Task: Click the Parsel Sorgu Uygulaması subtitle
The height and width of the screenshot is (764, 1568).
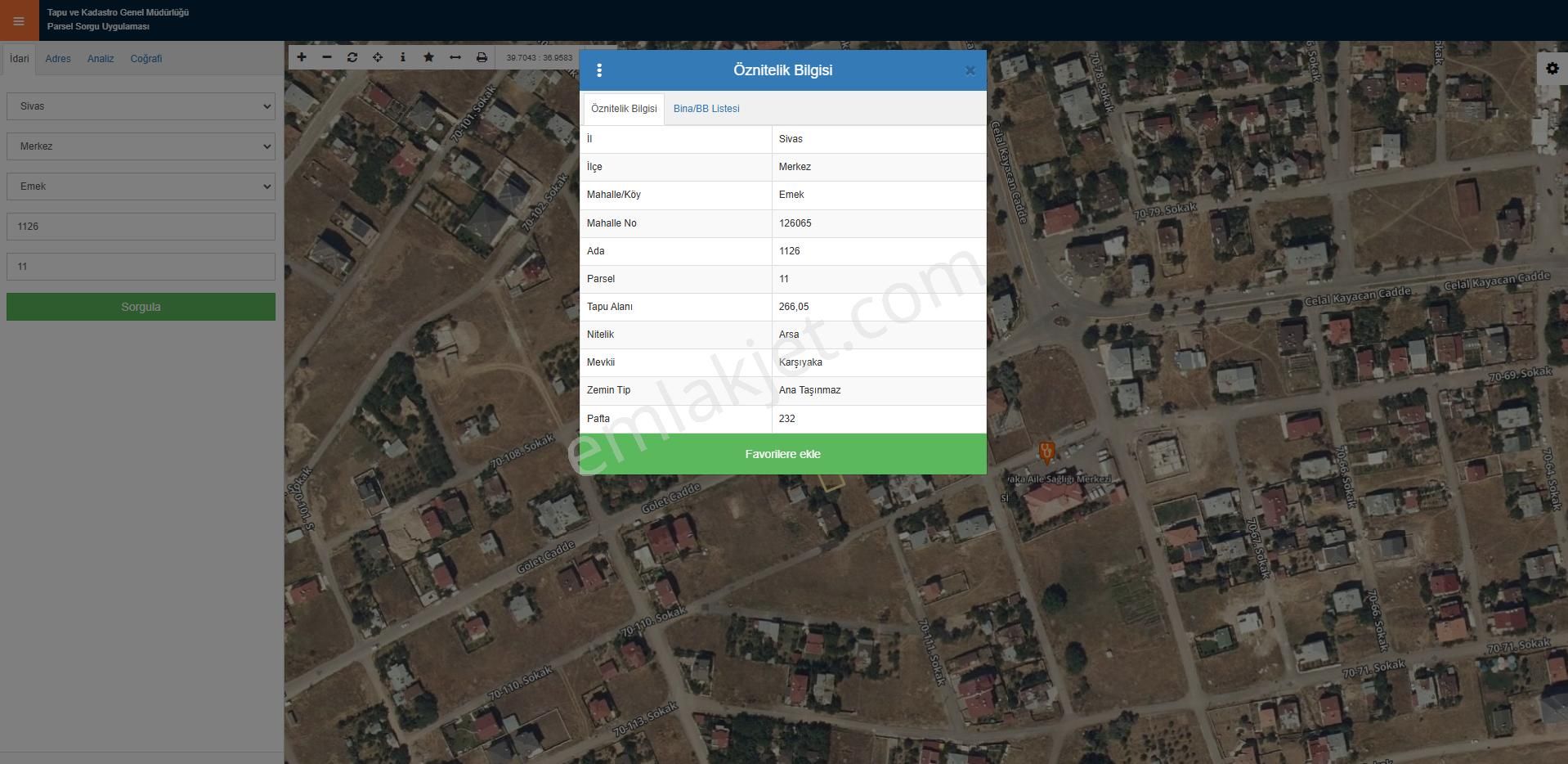Action: pyautogui.click(x=98, y=27)
